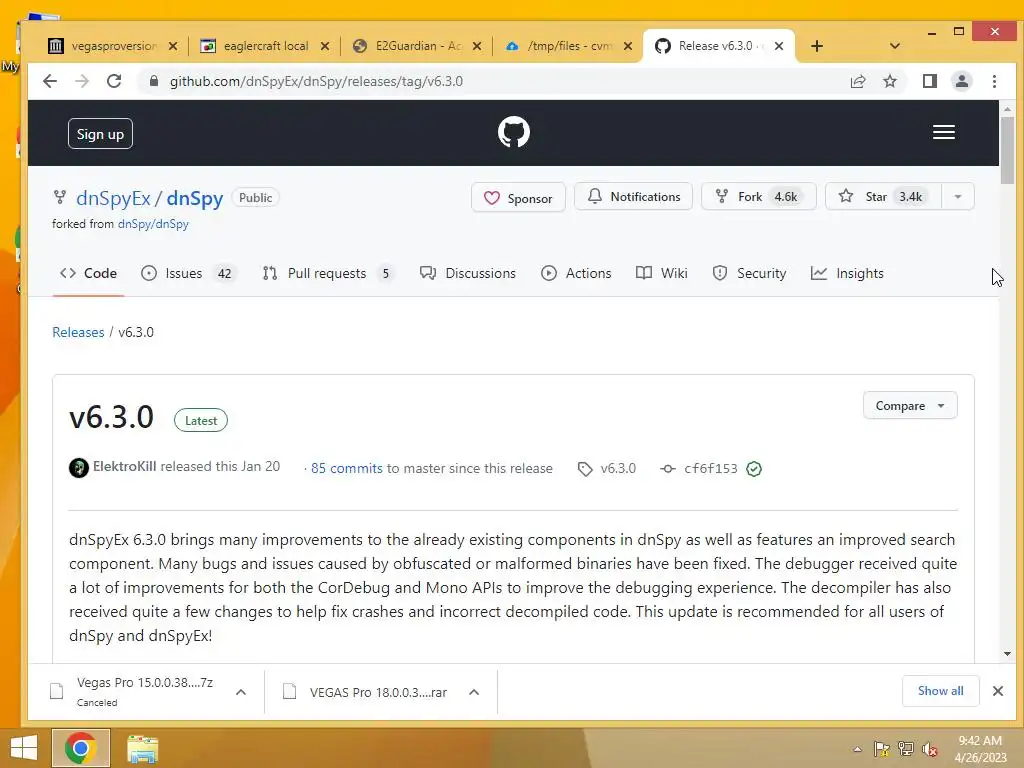Open the GitHub hamburger menu
Screen dimensions: 1024x768
pyautogui.click(x=944, y=133)
